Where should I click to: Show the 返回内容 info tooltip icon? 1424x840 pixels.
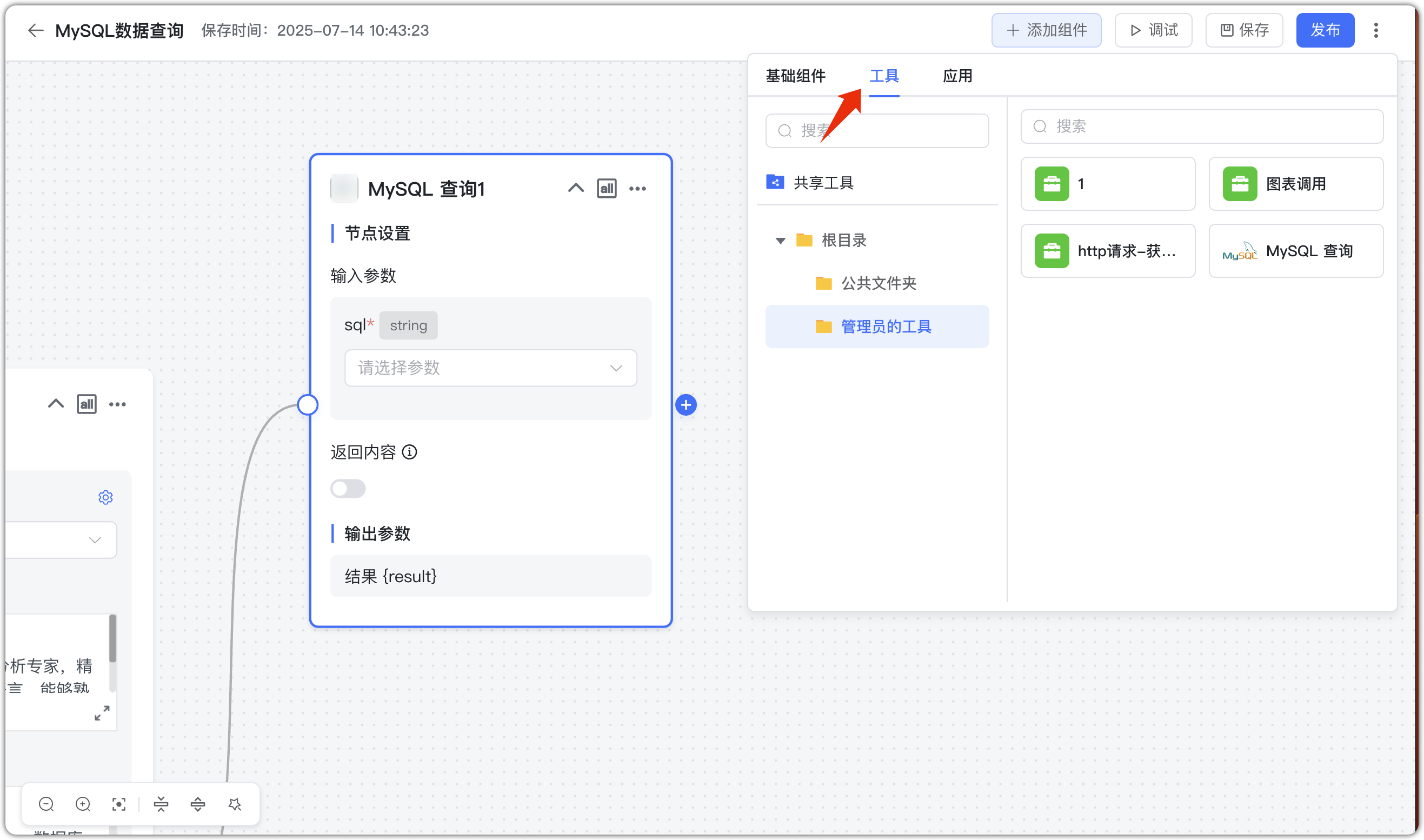409,452
